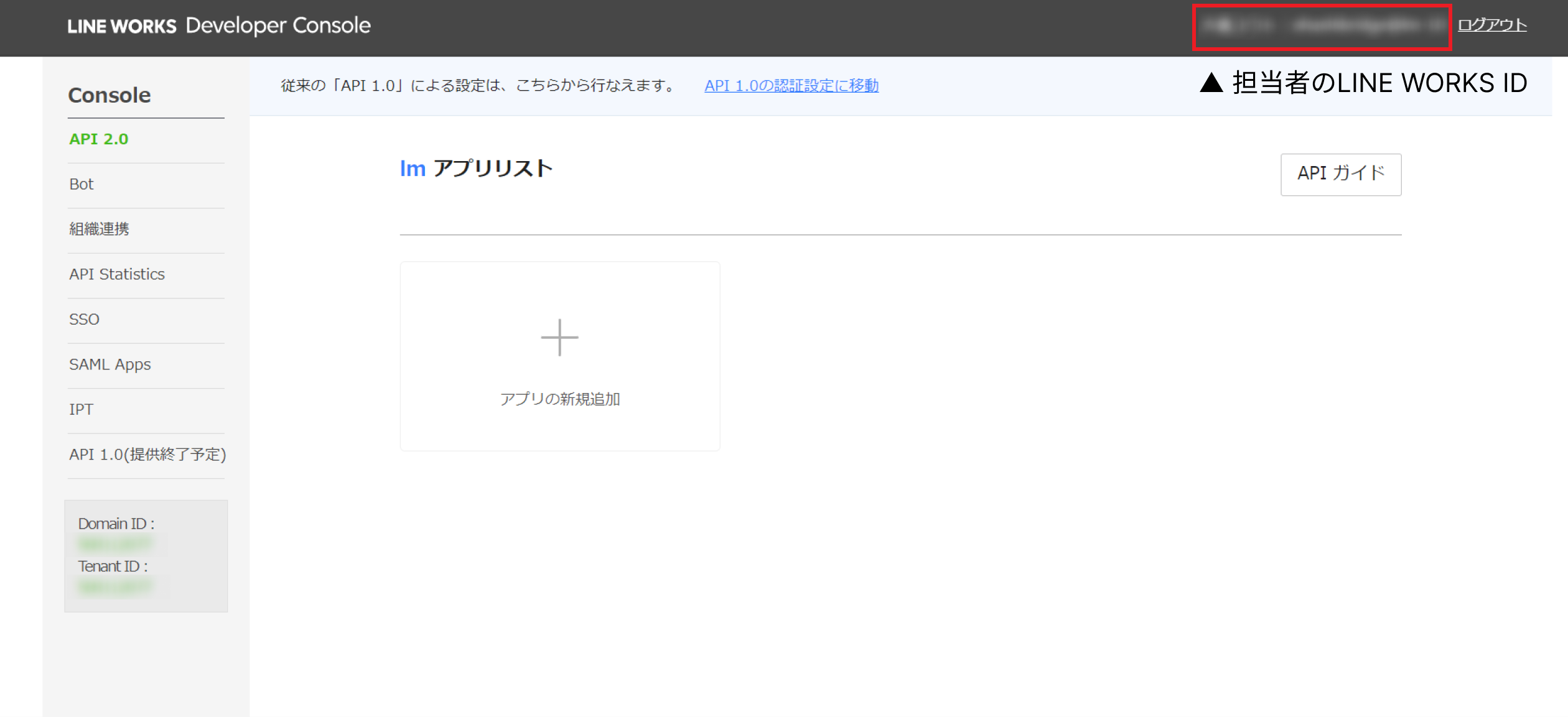The image size is (1568, 717).
Task: Go to 組織連携 in sidebar
Action: 99,229
